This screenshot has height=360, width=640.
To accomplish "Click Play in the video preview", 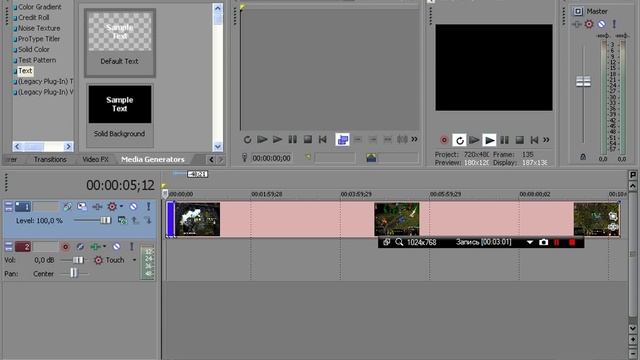I will (489, 140).
